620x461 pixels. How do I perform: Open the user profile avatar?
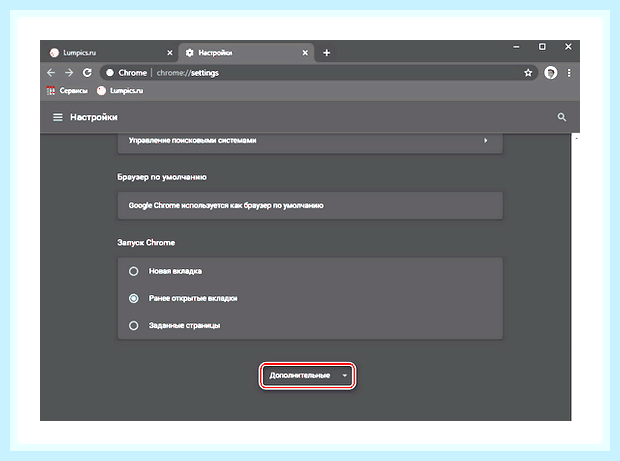[550, 73]
